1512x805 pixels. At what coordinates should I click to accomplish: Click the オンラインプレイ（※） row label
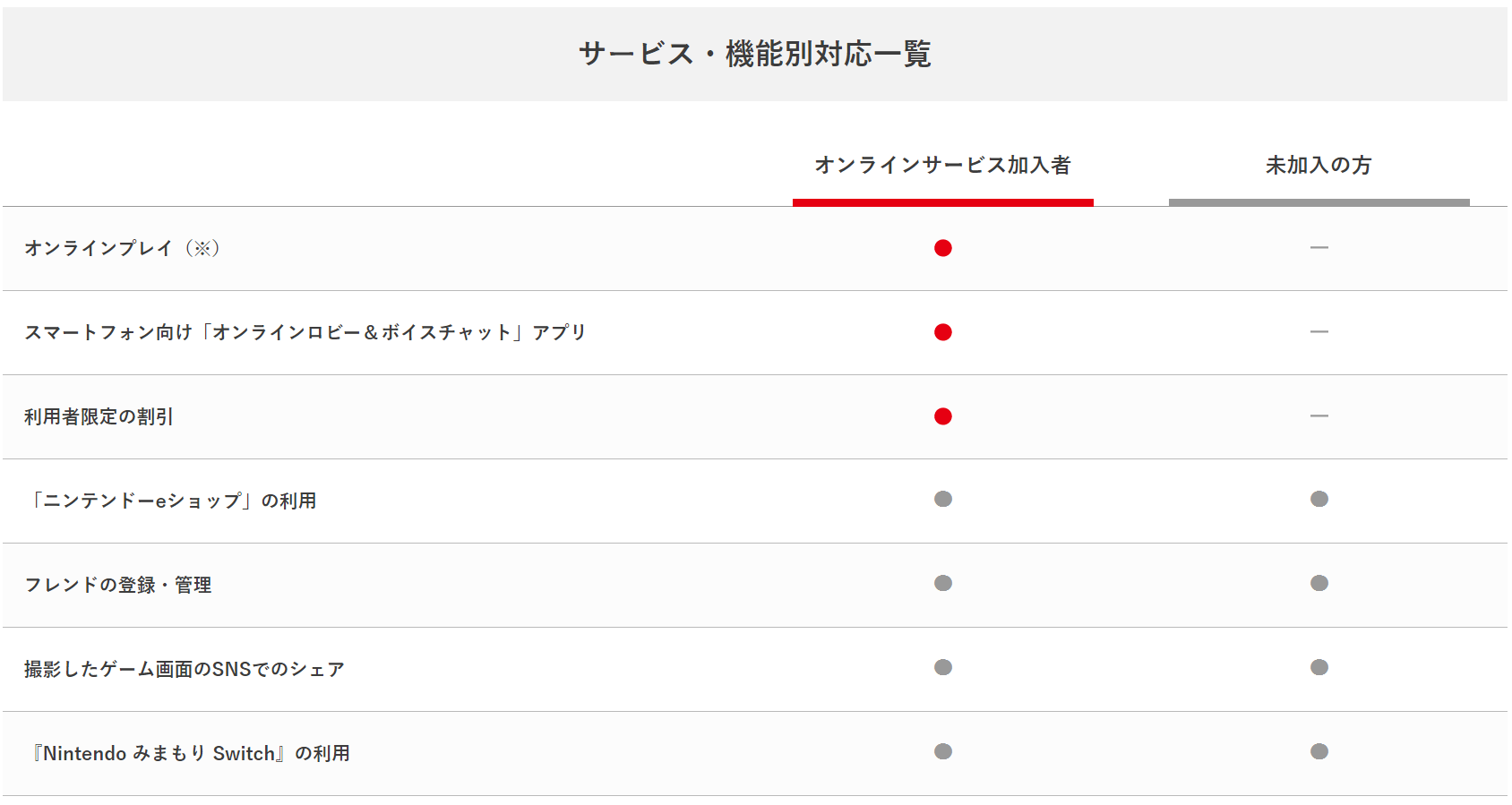click(x=122, y=248)
